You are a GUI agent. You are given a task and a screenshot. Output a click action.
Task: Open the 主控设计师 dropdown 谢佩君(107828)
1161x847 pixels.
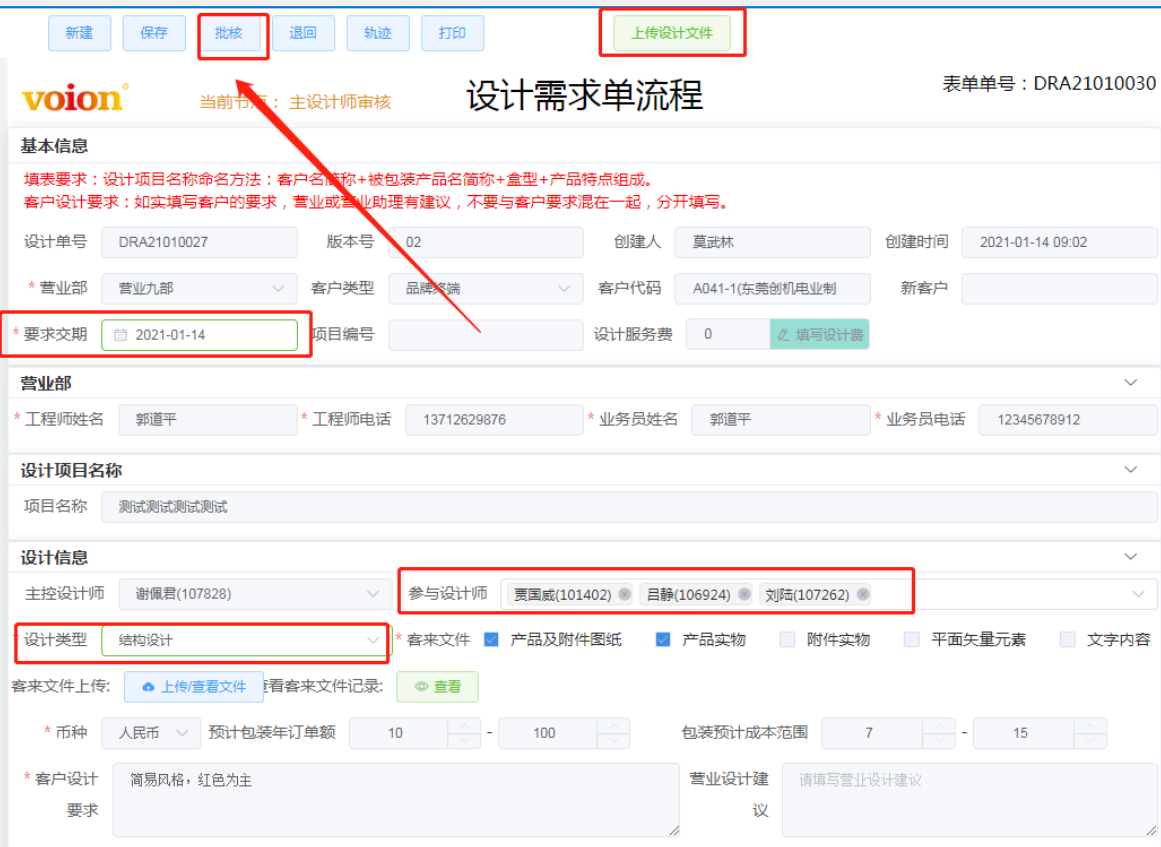[x=255, y=594]
